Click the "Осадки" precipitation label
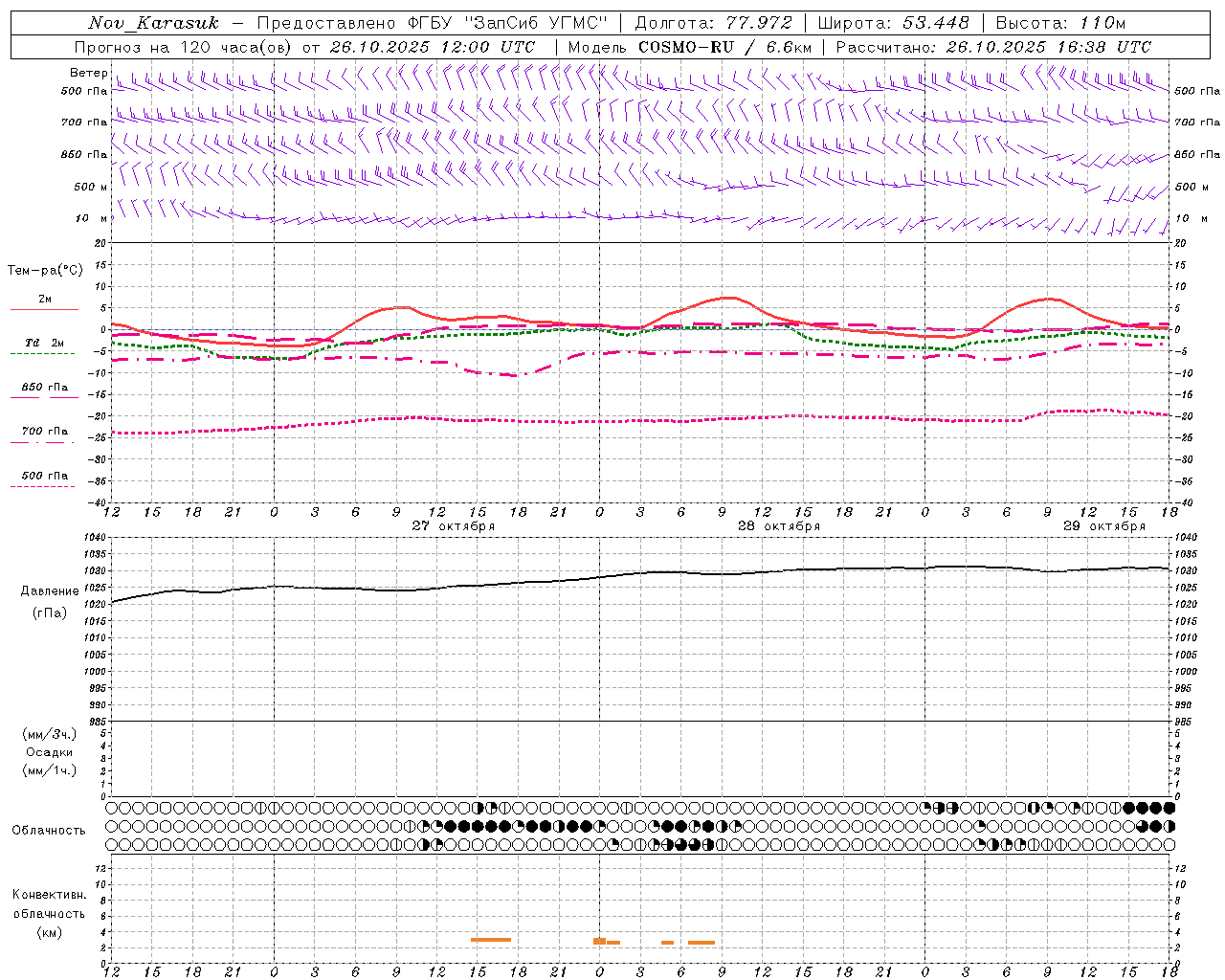Screen dimensions: 1225x980 coord(50,752)
